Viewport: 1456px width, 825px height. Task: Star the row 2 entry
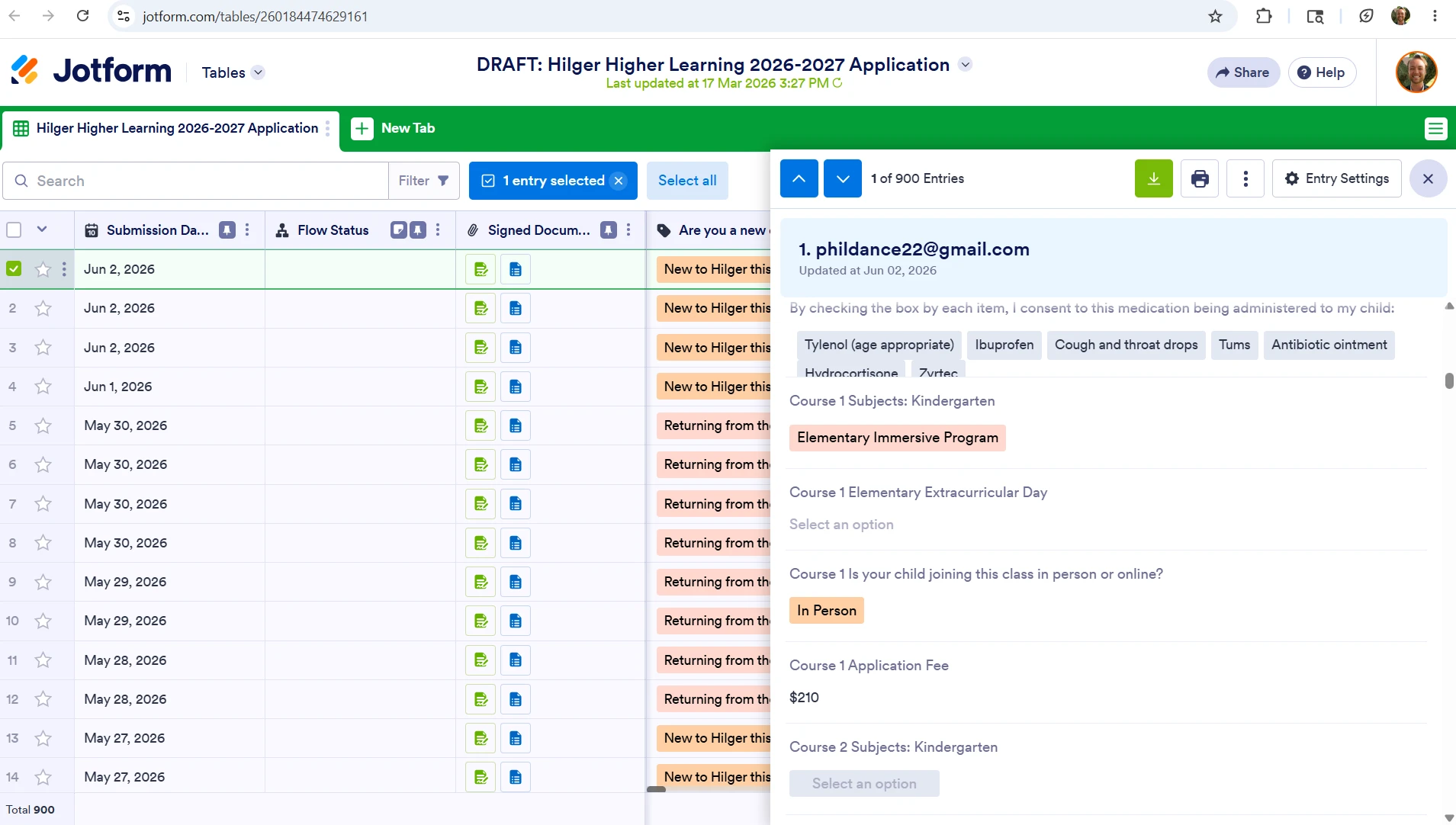pos(43,308)
